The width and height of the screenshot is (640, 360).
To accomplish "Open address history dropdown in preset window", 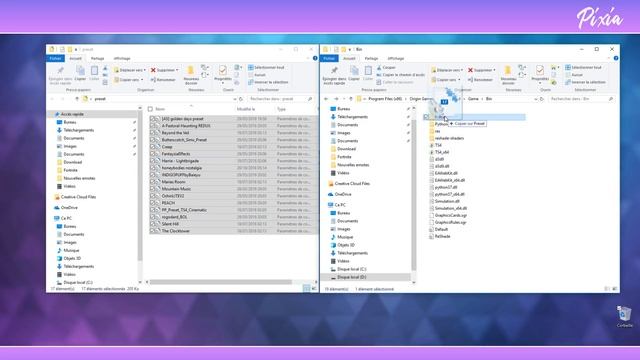I will tap(235, 99).
